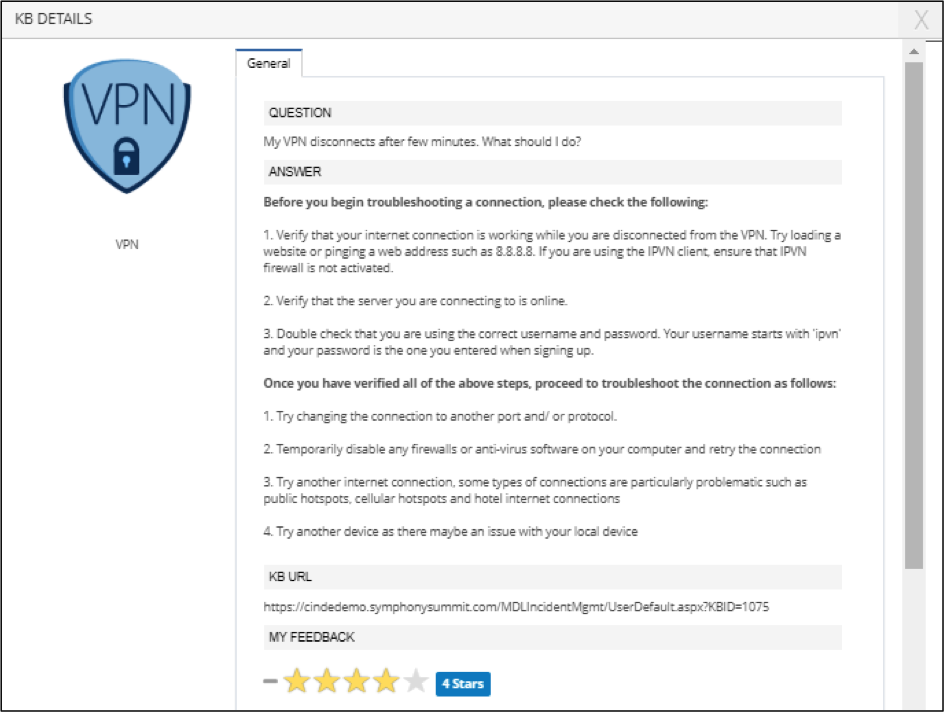Click the scrollbar track below the thumb
This screenshot has height=712, width=944.
coord(914,638)
